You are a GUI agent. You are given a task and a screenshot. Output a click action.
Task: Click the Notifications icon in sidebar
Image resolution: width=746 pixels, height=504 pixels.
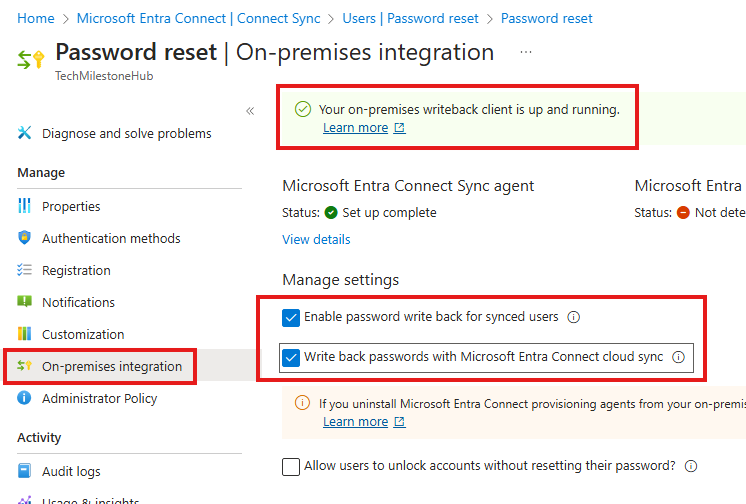[x=25, y=302]
